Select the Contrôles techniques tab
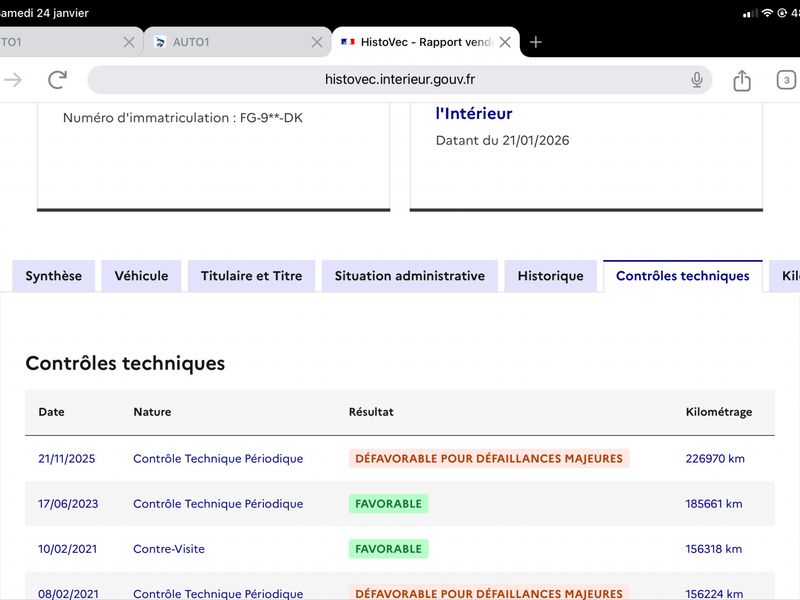The height and width of the screenshot is (600, 800). coord(682,276)
